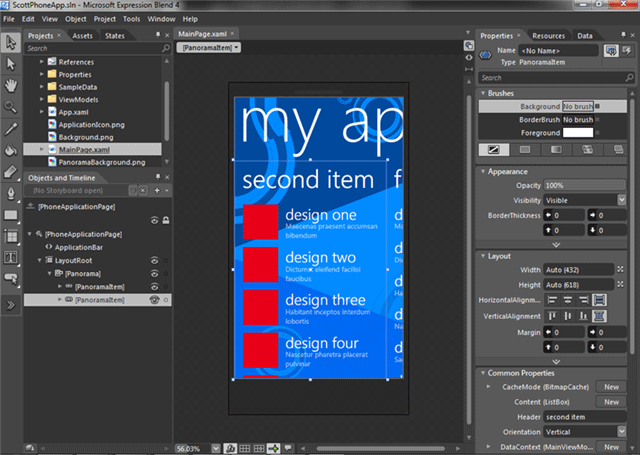The image size is (640, 455).
Task: Select the Paint Bucket tool
Action: pos(11,150)
